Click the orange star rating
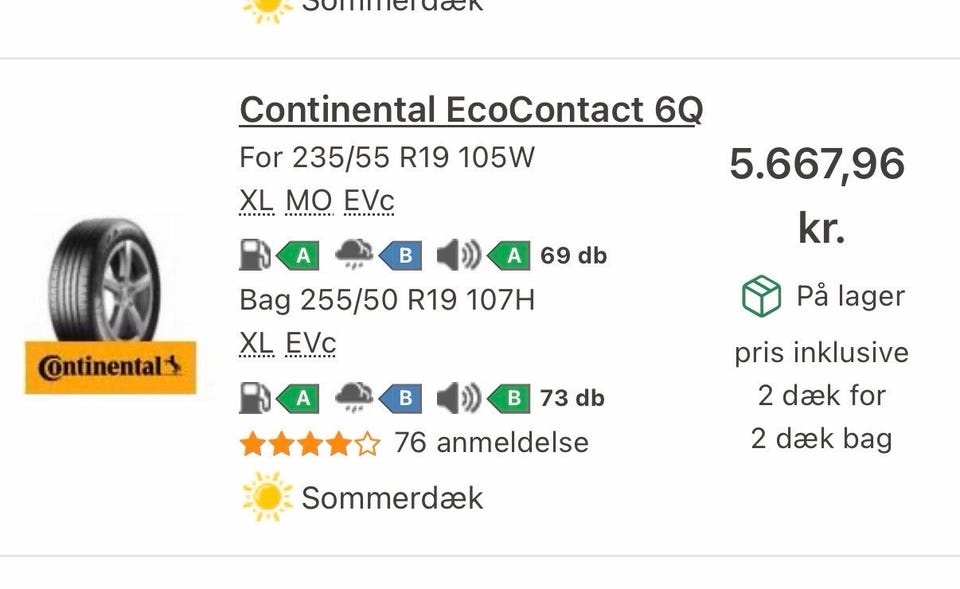Screen dimensions: 960x589 pos(310,443)
